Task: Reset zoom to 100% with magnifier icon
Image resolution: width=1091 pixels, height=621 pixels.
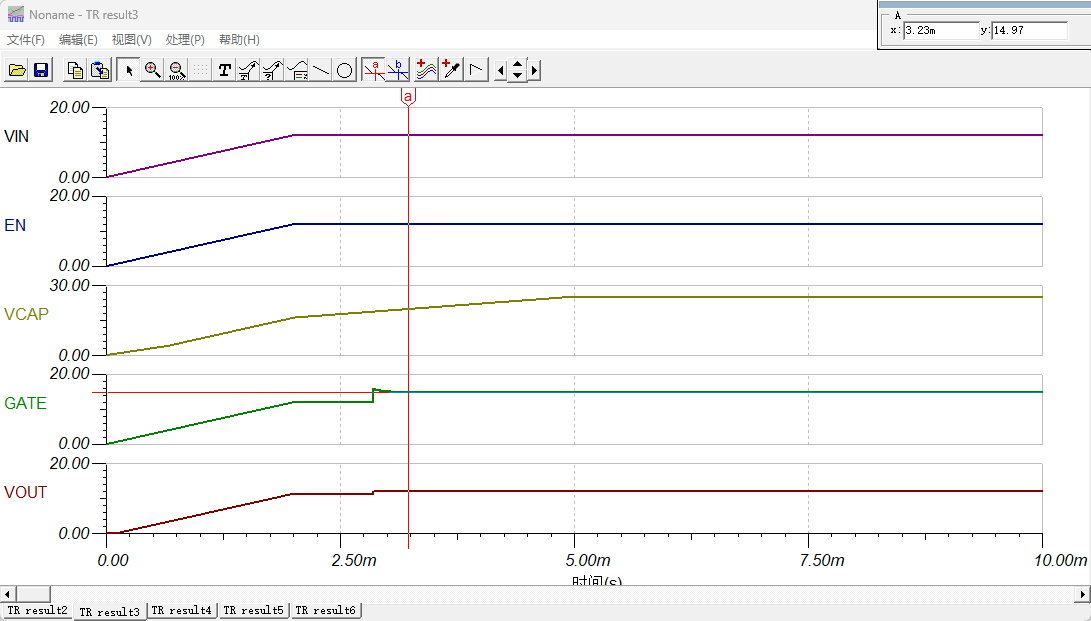Action: pyautogui.click(x=177, y=70)
